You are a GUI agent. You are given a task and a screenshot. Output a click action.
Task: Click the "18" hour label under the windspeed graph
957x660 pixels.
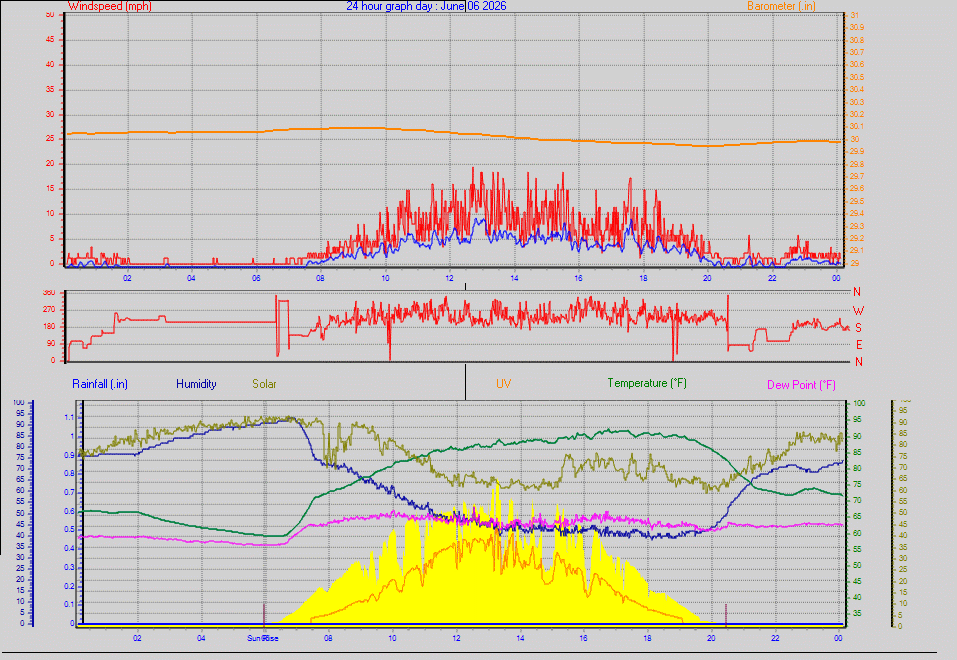tap(643, 278)
